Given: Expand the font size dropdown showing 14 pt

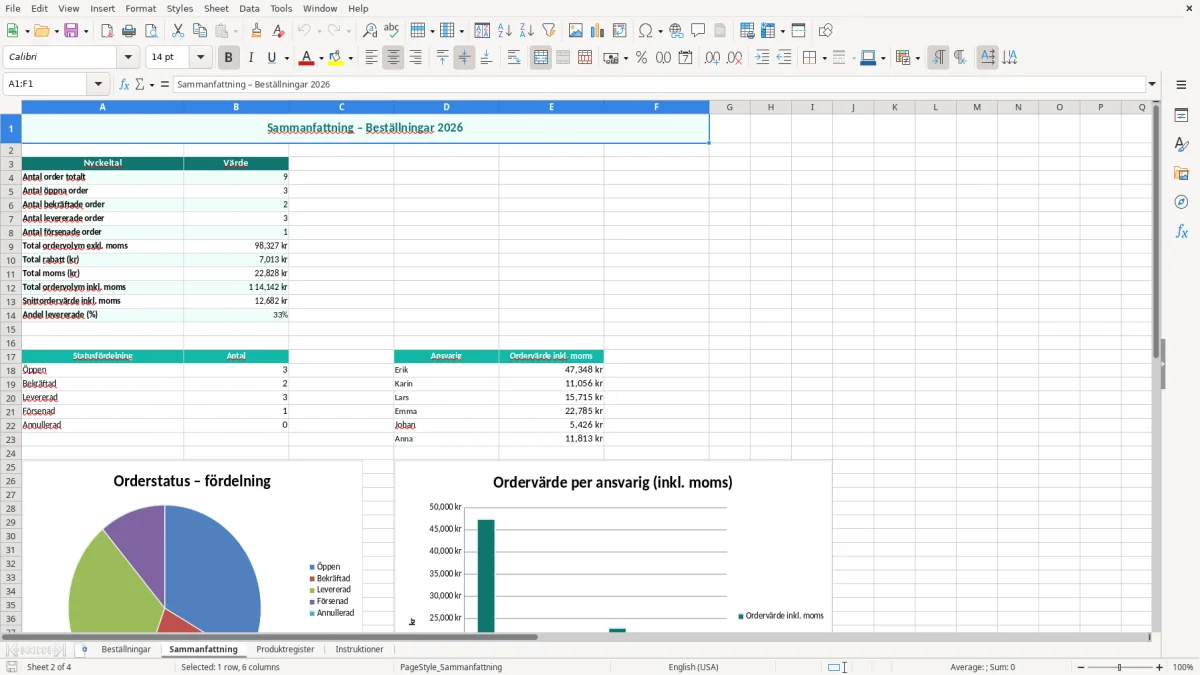Looking at the screenshot, I should [201, 58].
